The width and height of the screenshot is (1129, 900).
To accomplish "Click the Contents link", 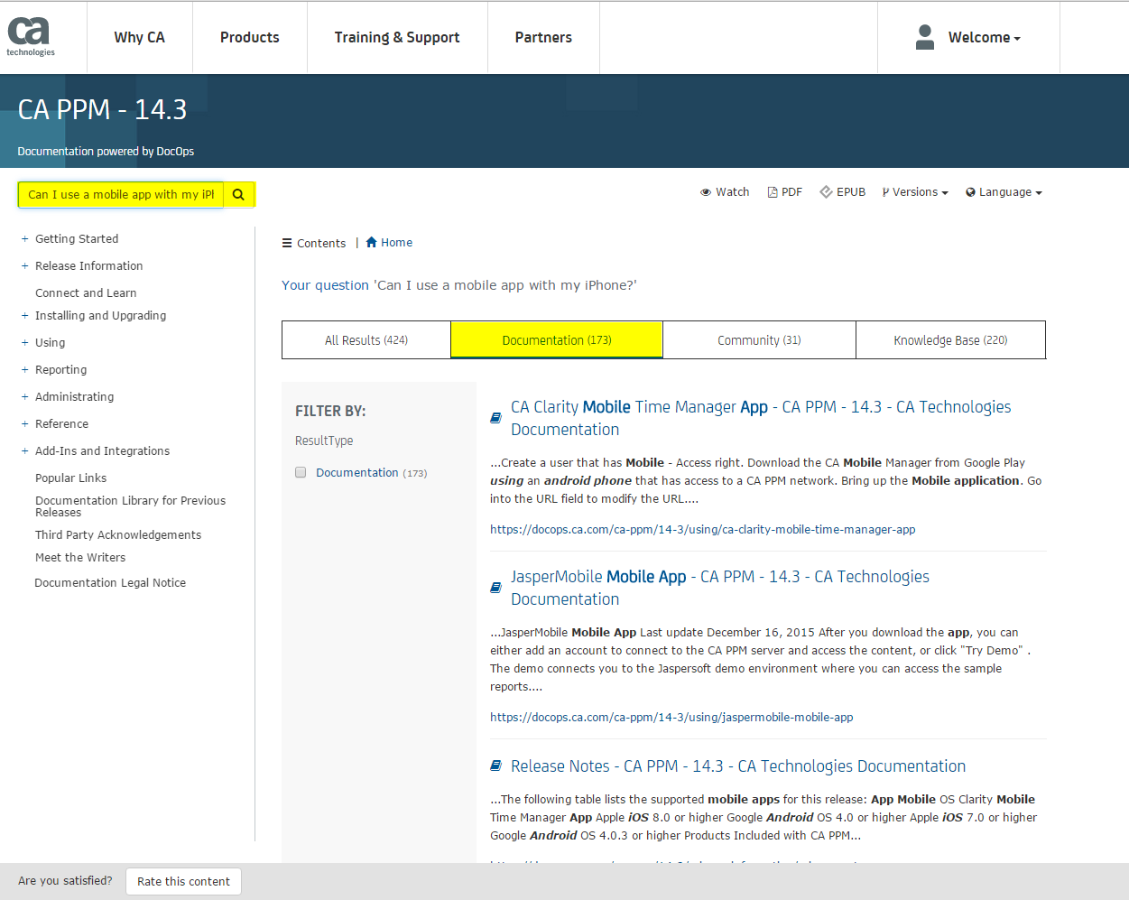I will point(321,243).
